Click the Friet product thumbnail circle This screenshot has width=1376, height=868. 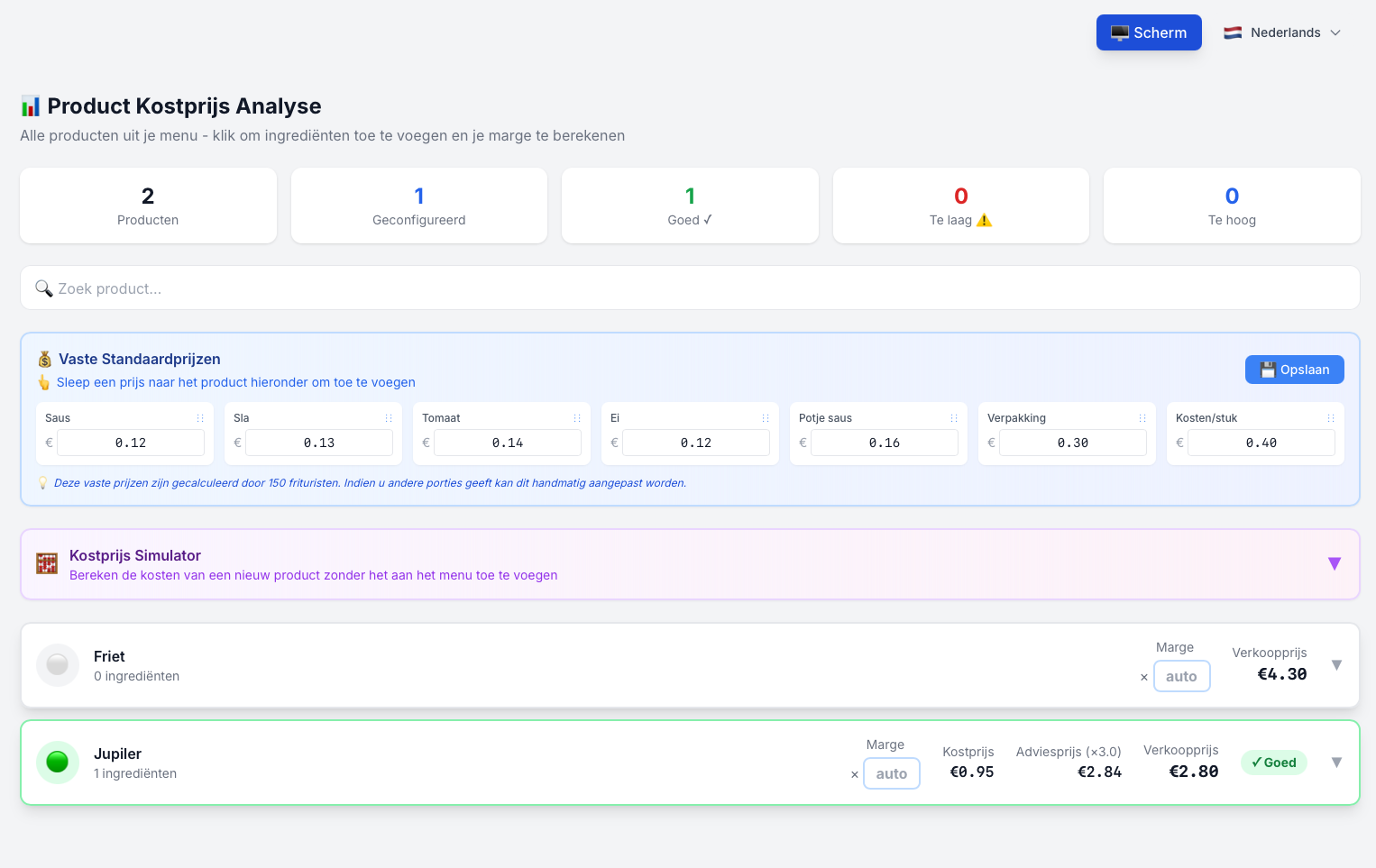[57, 664]
